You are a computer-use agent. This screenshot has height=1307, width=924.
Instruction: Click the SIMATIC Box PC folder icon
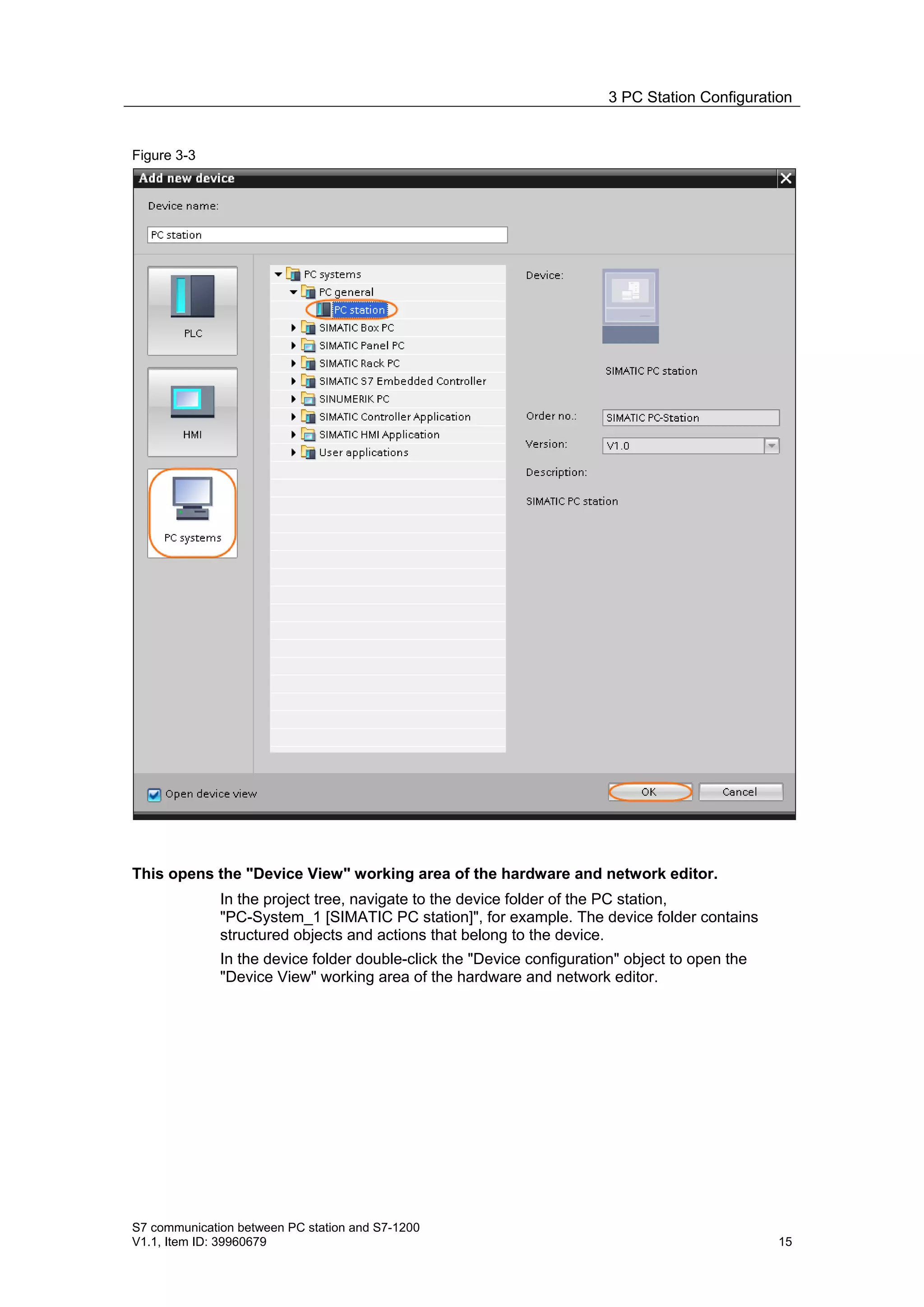click(x=308, y=328)
